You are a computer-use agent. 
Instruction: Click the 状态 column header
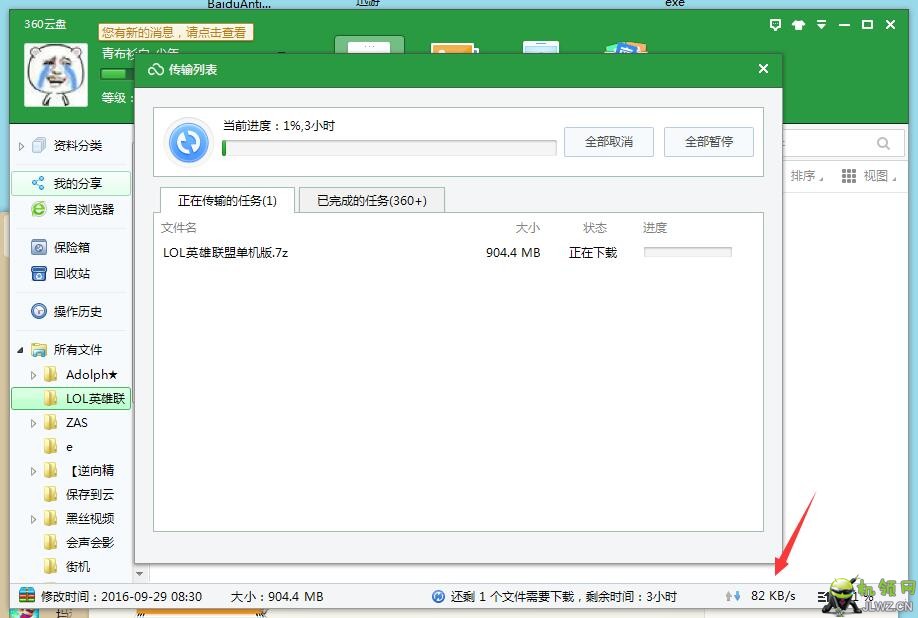[595, 228]
